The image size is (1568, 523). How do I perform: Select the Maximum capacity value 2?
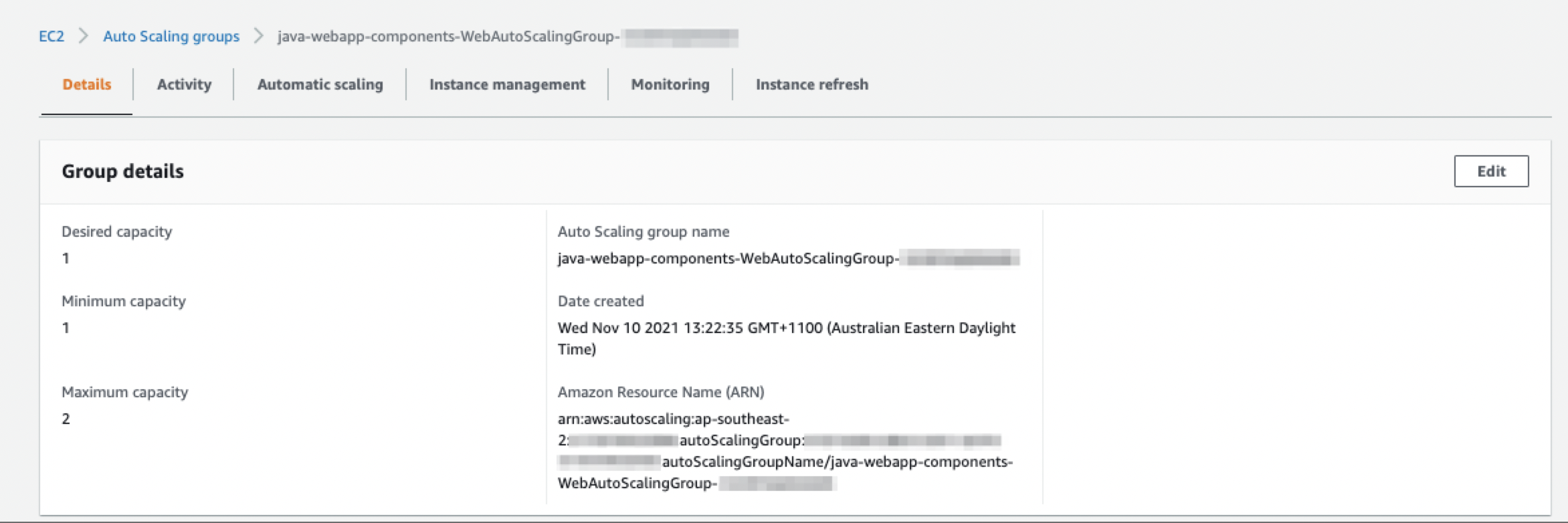point(66,419)
